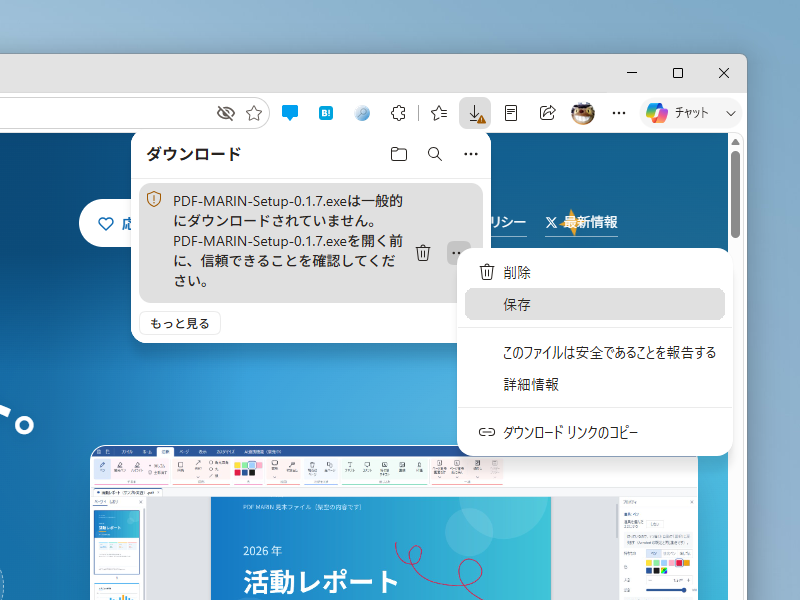Open the Favorites list icon
Image resolution: width=800 pixels, height=600 pixels.
[x=439, y=113]
